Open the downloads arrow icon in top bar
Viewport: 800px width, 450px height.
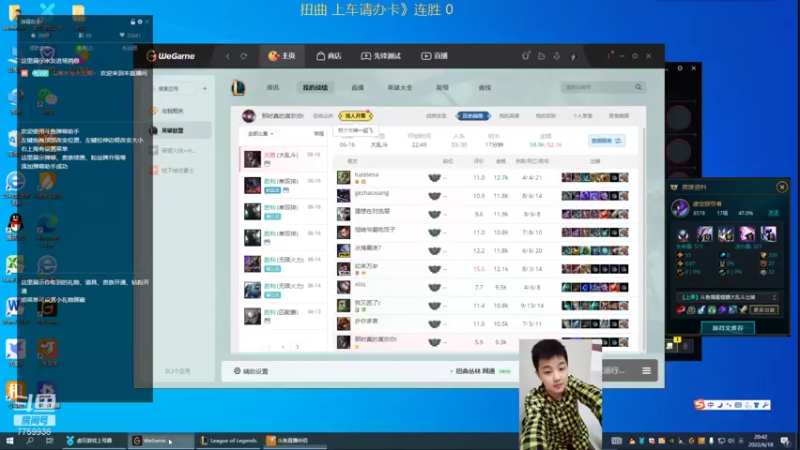click(x=557, y=56)
